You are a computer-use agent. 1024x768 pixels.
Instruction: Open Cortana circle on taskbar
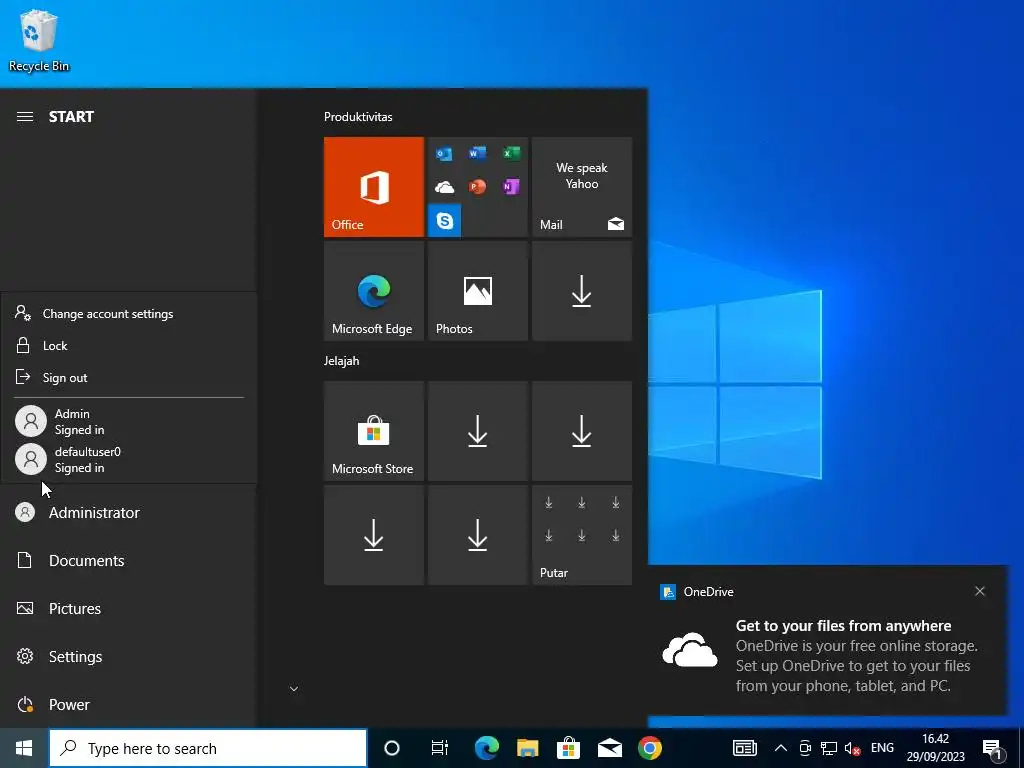pos(392,748)
